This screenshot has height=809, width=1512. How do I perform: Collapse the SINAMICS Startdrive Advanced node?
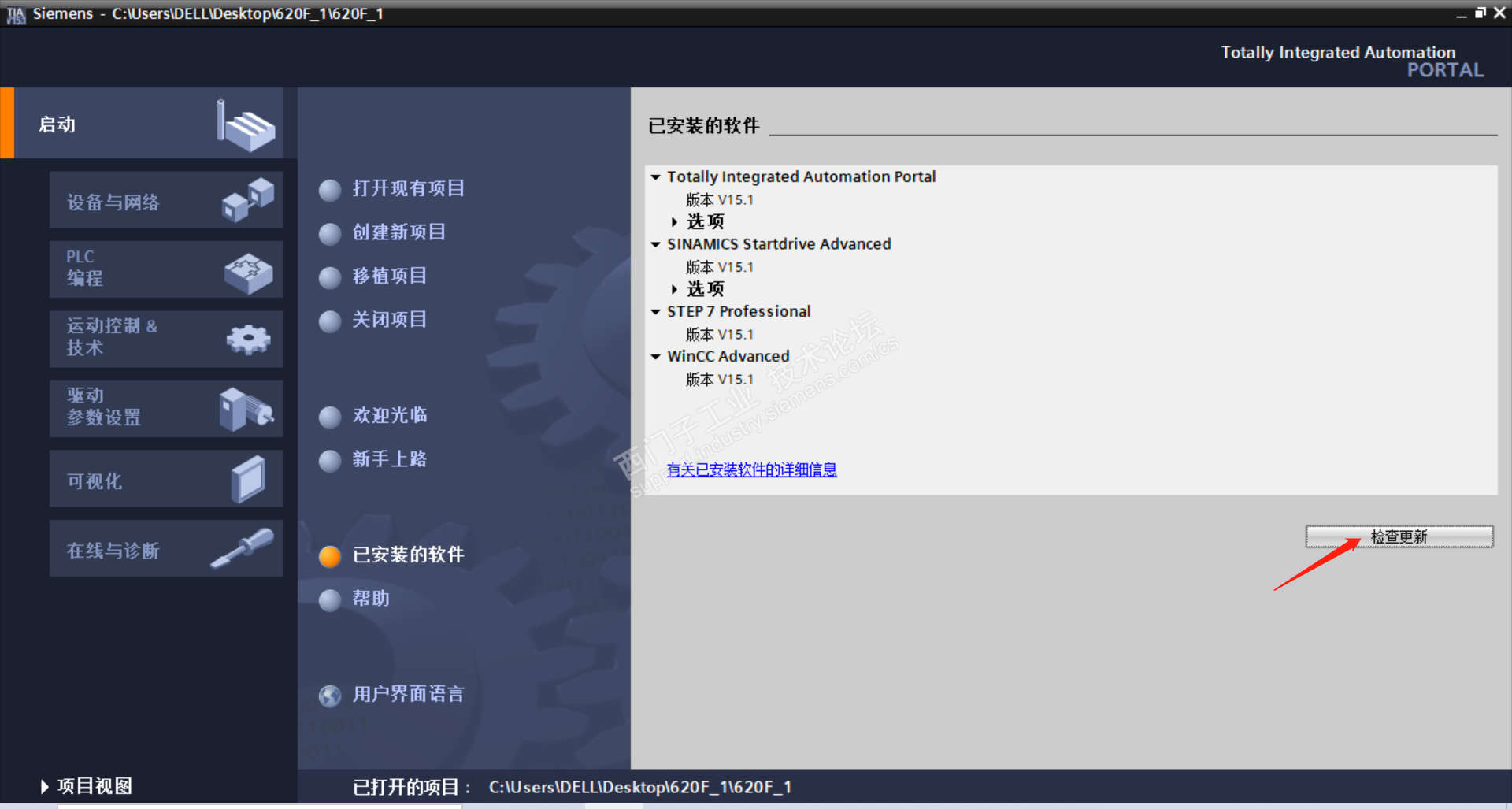pyautogui.click(x=655, y=244)
